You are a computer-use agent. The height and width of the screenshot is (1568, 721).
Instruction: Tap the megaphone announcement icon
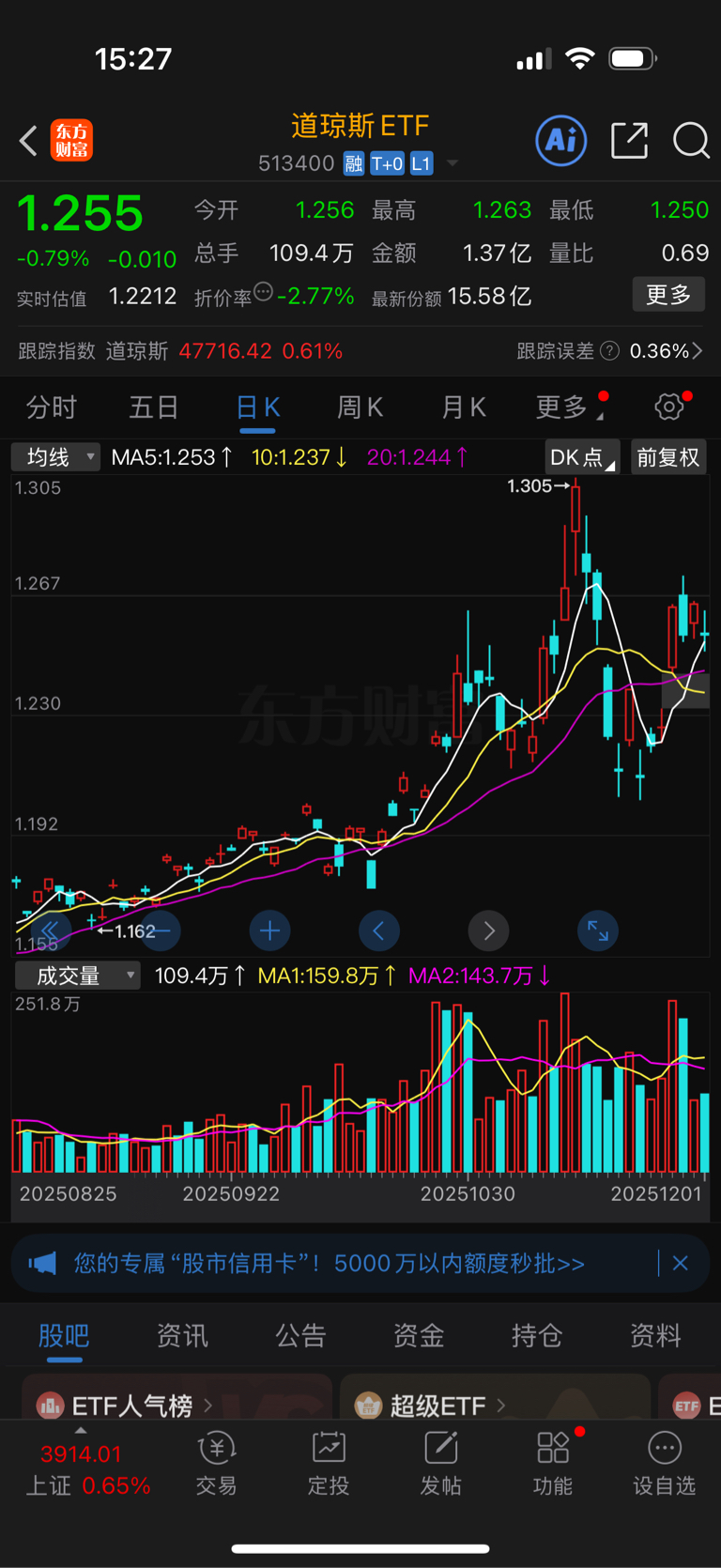[x=42, y=1263]
